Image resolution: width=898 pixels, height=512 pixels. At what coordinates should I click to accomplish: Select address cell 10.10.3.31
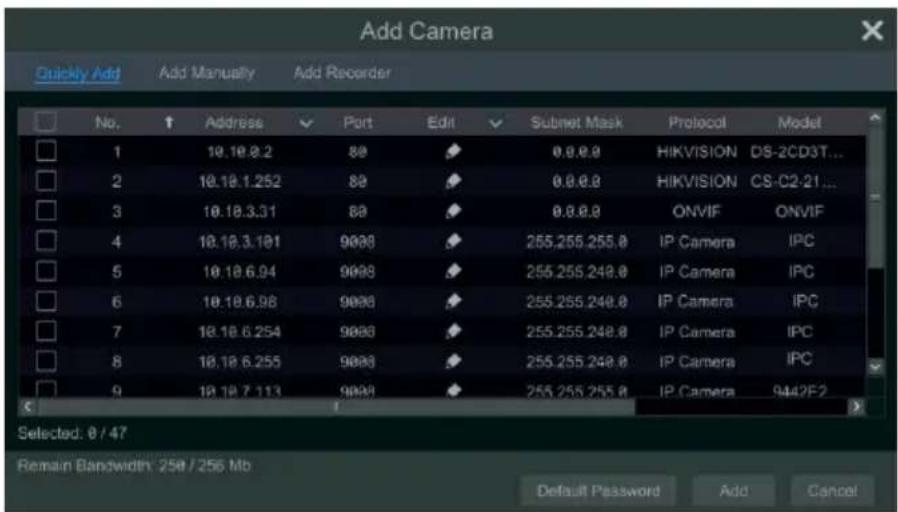coord(239,211)
